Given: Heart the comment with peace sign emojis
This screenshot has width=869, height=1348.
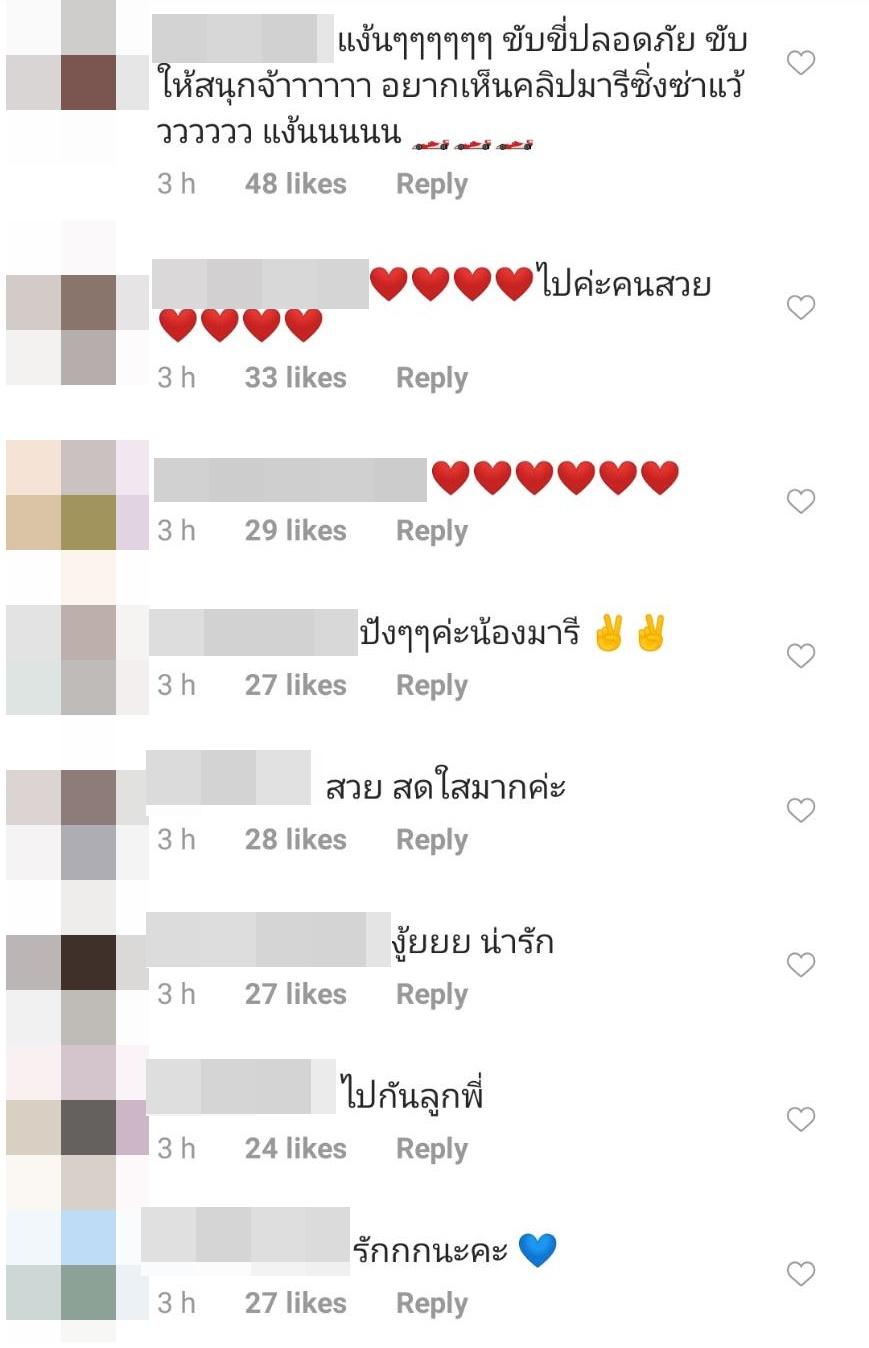Looking at the screenshot, I should point(800,656).
